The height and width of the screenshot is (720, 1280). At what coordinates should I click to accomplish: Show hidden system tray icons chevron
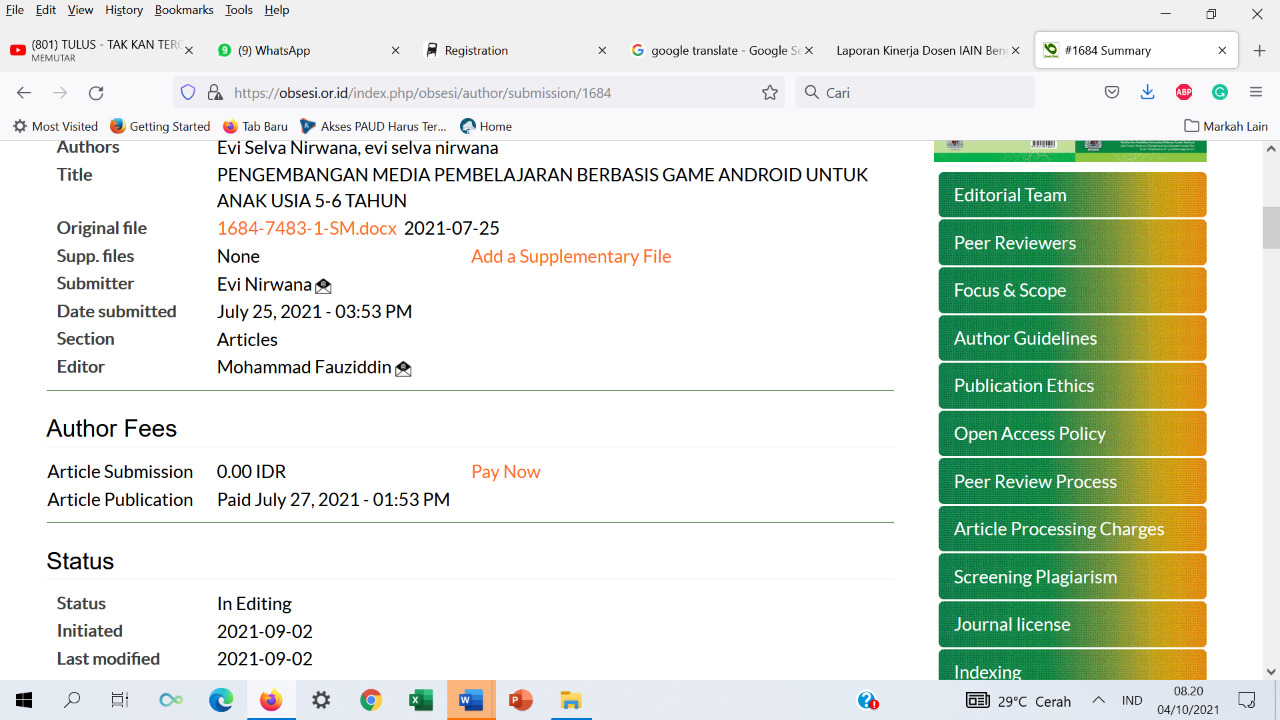tap(1098, 700)
